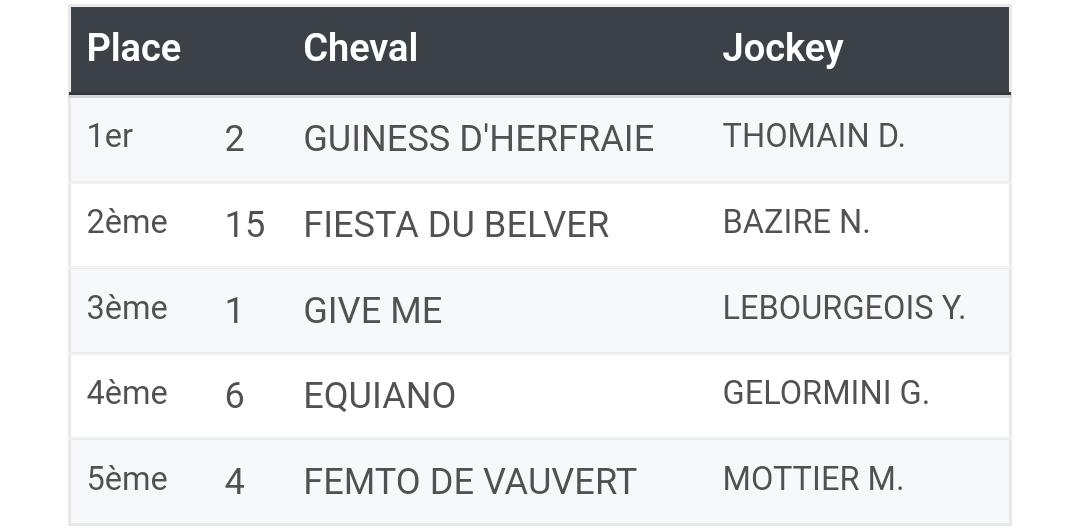The width and height of the screenshot is (1080, 531).
Task: Click horse number 6 in fourth row
Action: tap(234, 395)
